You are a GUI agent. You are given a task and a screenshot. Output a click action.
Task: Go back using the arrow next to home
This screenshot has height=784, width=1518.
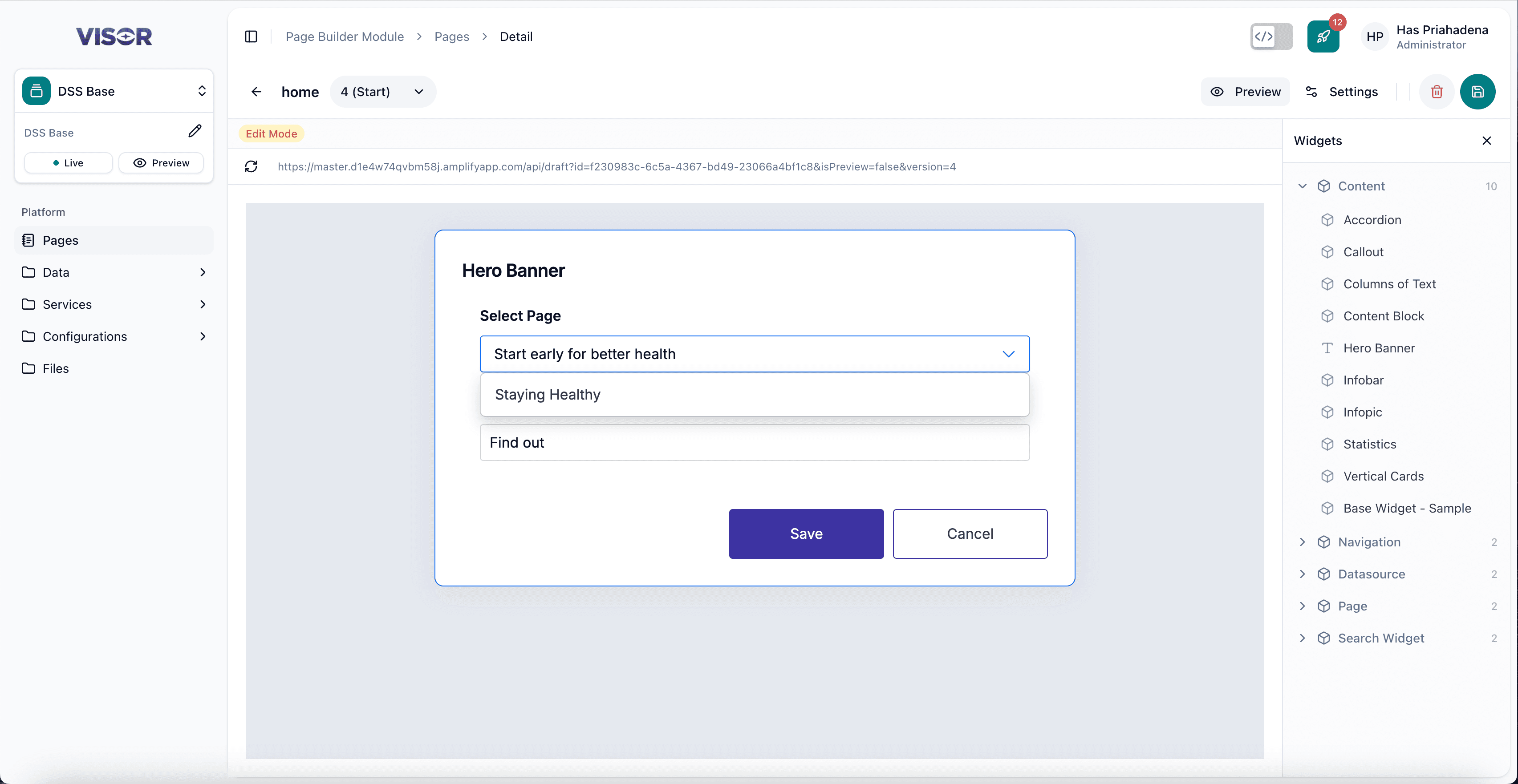[x=256, y=91]
